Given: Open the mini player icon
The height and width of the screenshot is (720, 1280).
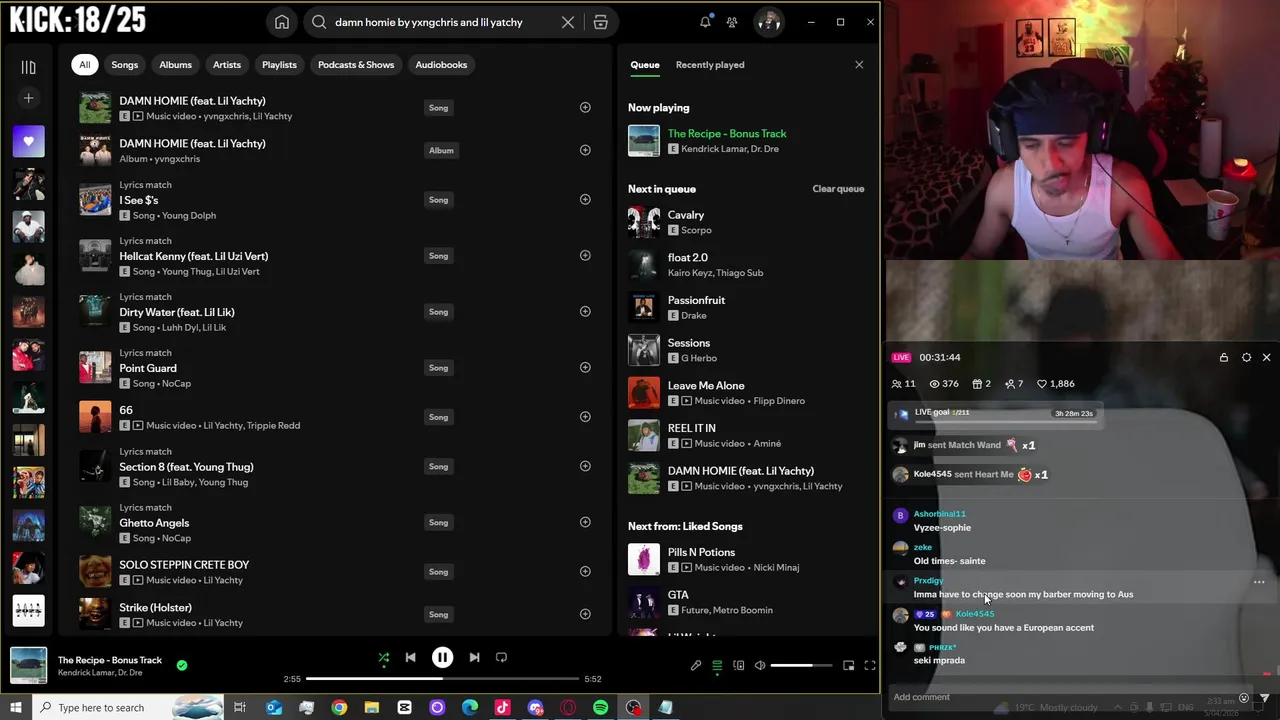Looking at the screenshot, I should 848,666.
